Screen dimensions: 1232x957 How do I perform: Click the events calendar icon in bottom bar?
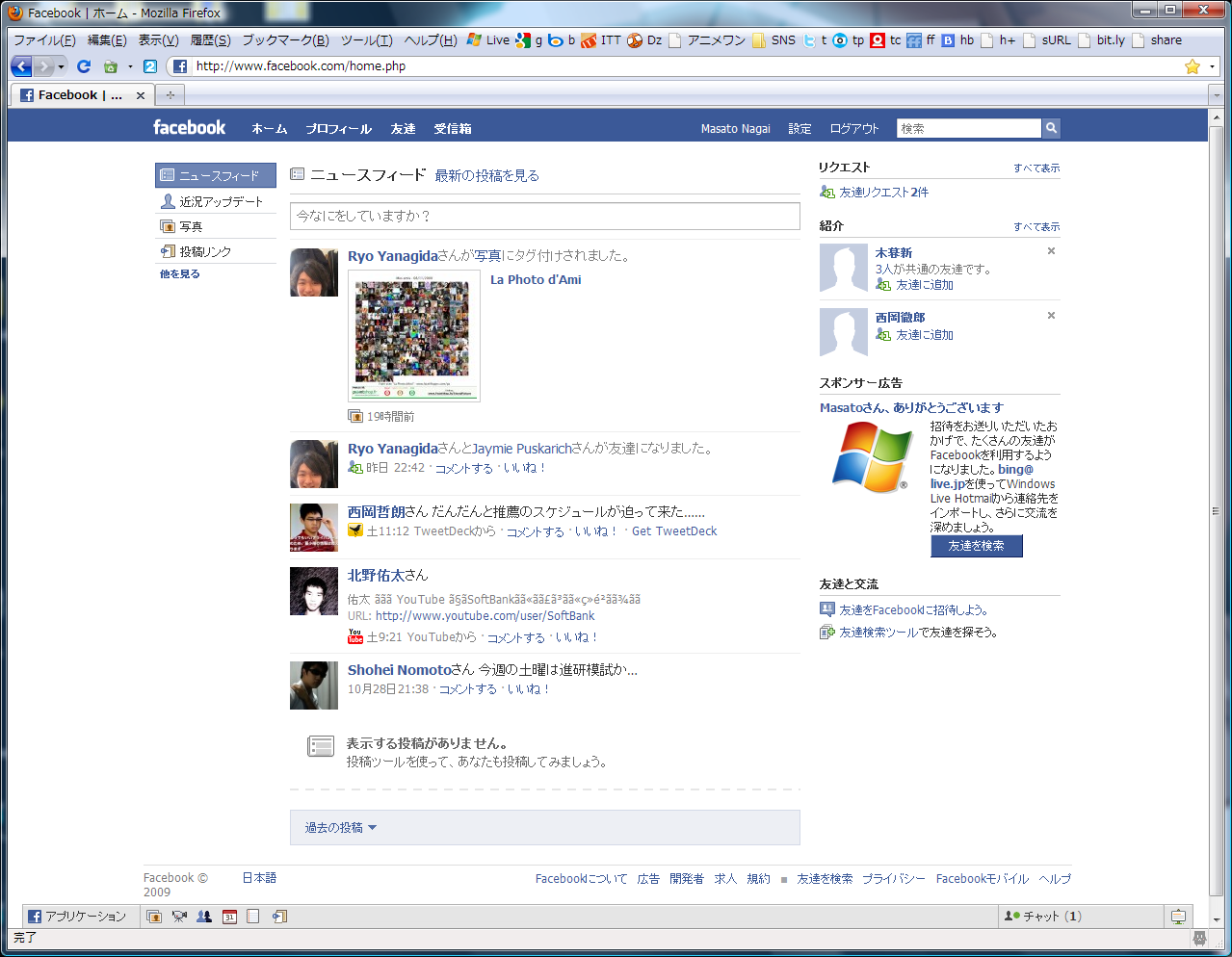point(229,917)
